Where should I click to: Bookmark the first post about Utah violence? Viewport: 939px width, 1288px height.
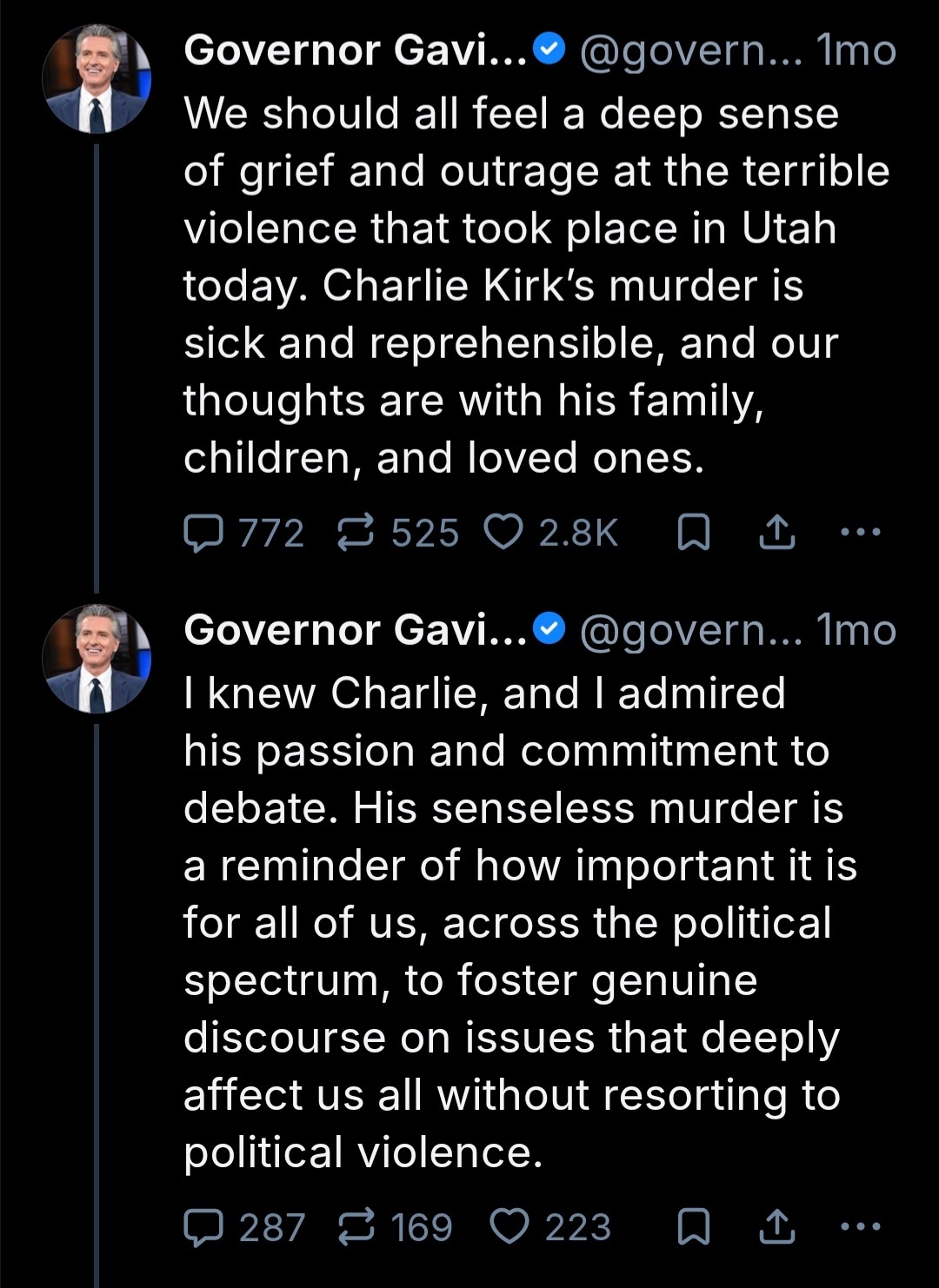693,533
